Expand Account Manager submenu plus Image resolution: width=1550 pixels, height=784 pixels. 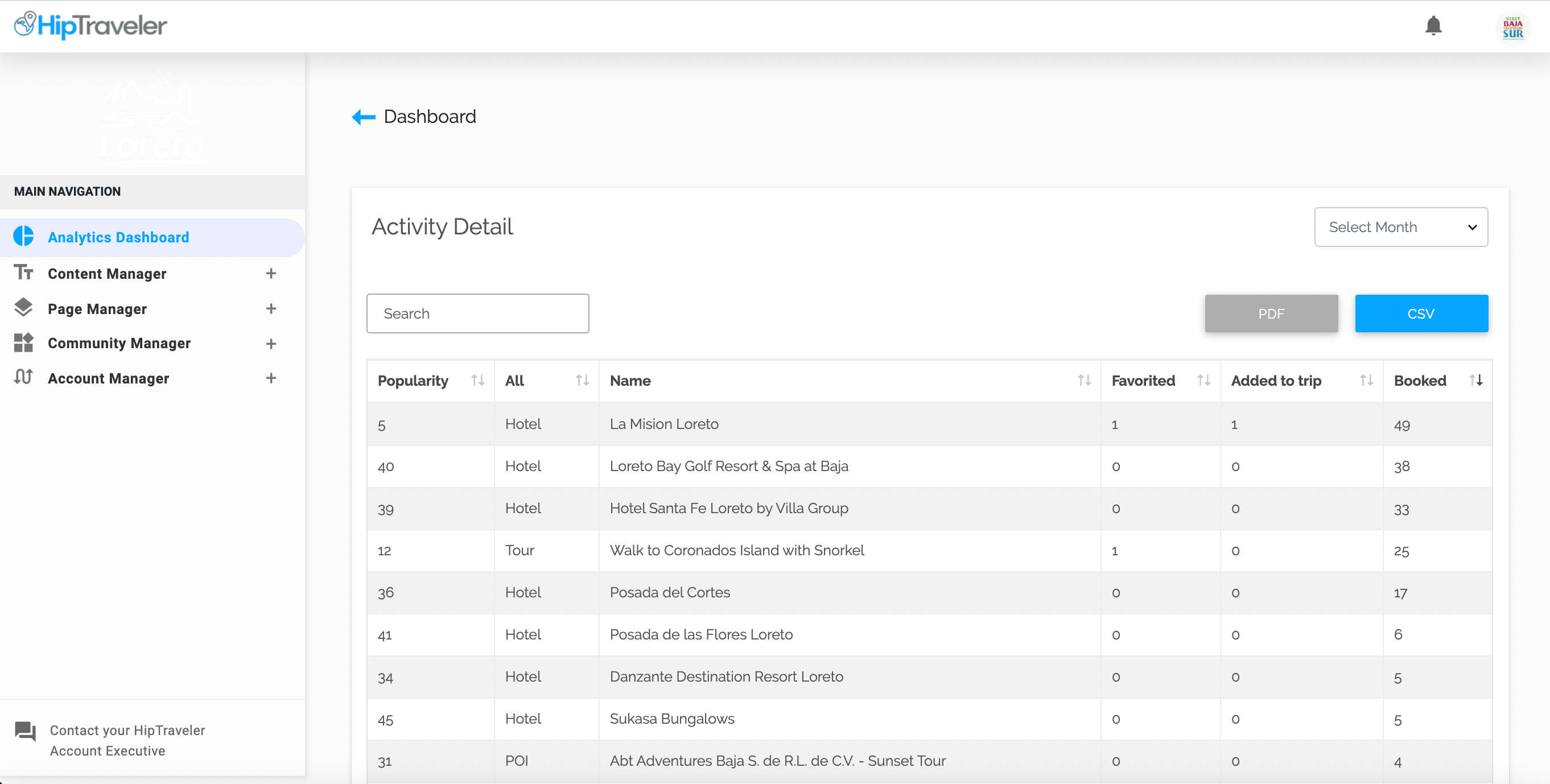pos(271,378)
